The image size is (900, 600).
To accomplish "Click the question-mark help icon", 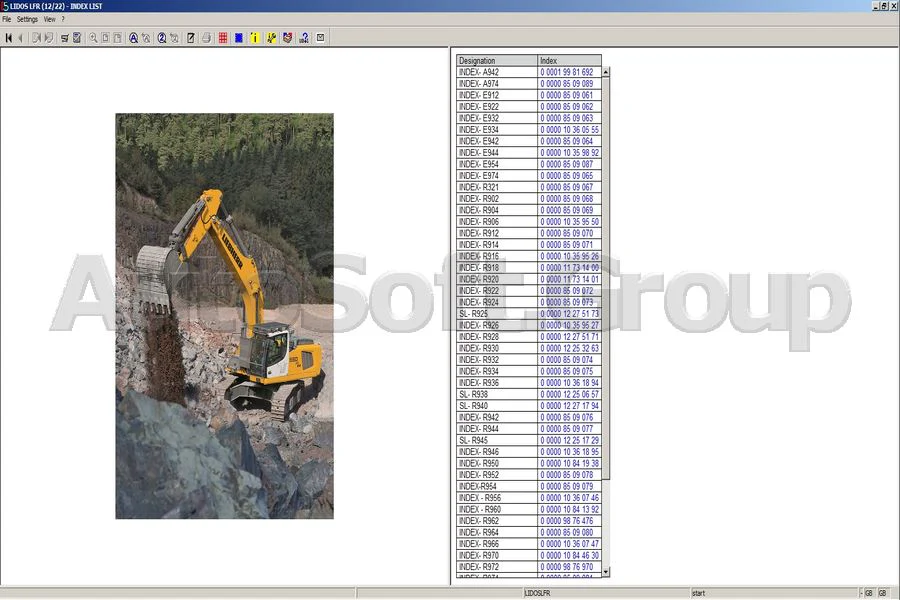I will 302,37.
